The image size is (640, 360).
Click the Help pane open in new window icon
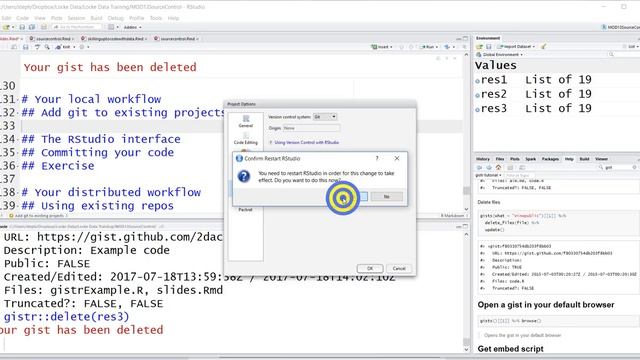pyautogui.click(x=522, y=168)
